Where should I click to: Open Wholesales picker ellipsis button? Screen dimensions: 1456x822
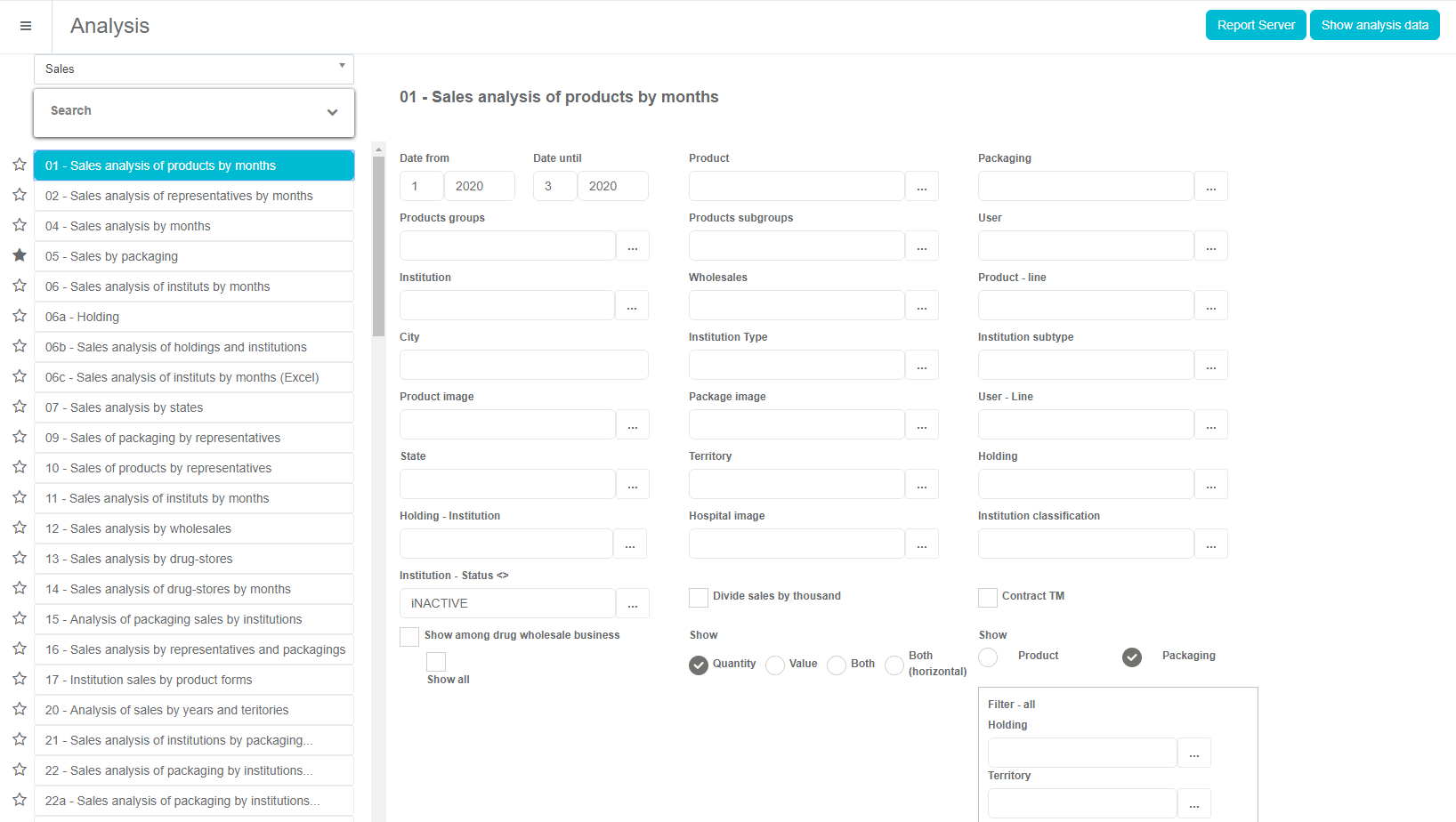click(921, 306)
